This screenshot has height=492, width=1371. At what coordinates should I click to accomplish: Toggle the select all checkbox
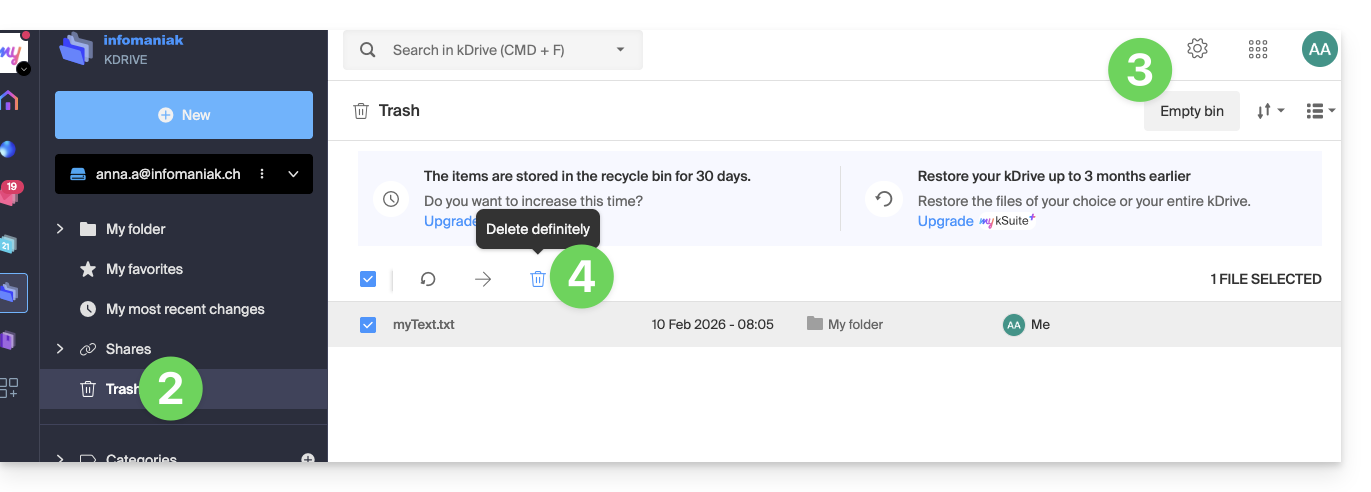368,279
